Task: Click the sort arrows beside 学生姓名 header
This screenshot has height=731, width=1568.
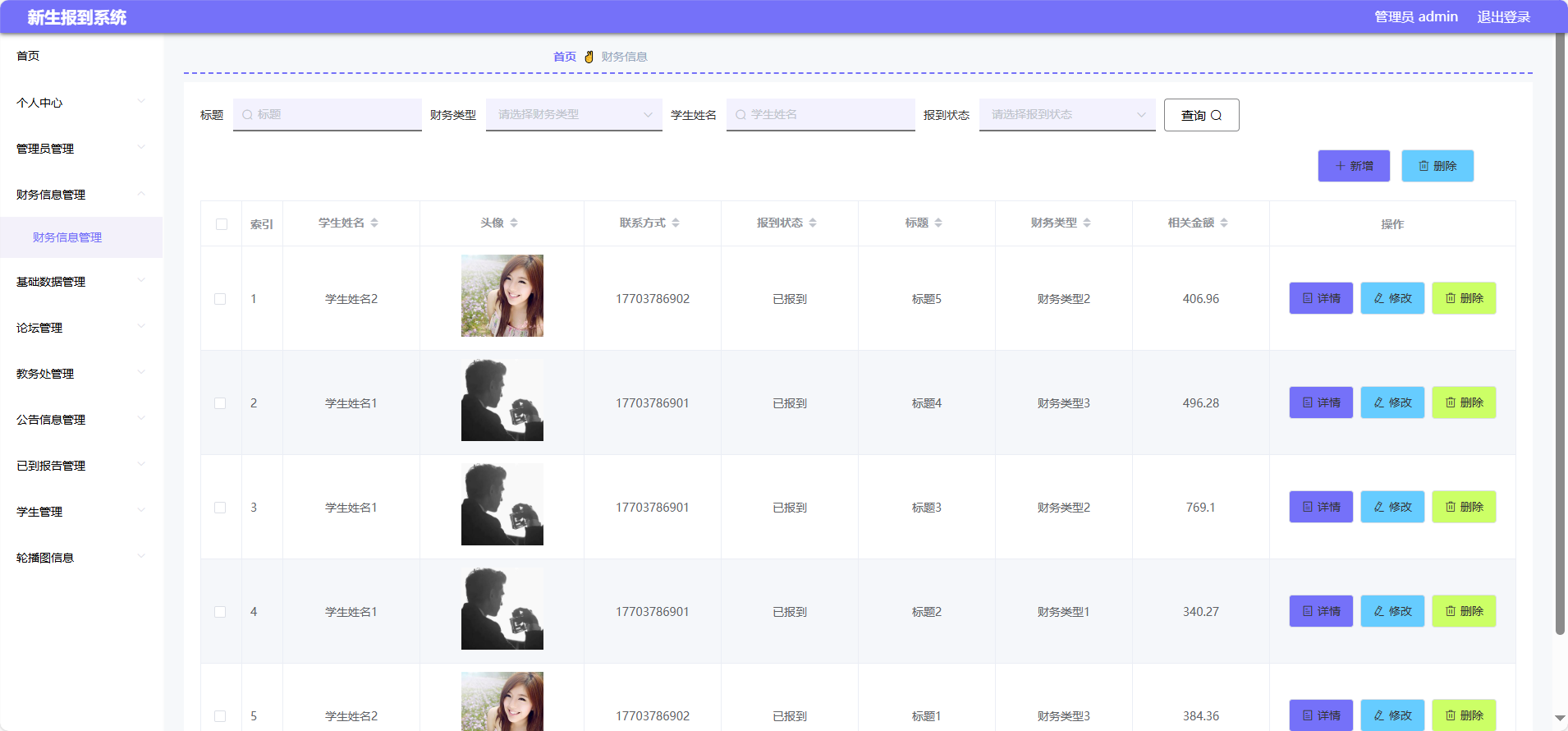Action: (374, 223)
